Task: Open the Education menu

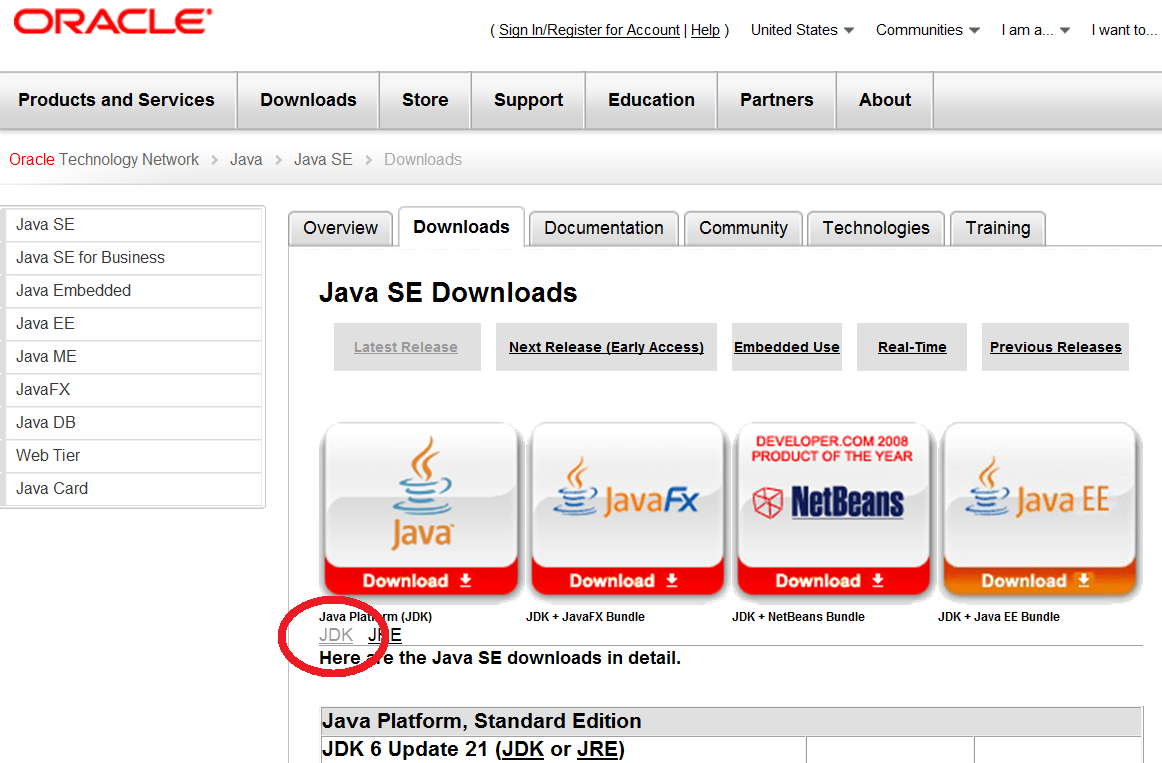Action: click(x=651, y=100)
